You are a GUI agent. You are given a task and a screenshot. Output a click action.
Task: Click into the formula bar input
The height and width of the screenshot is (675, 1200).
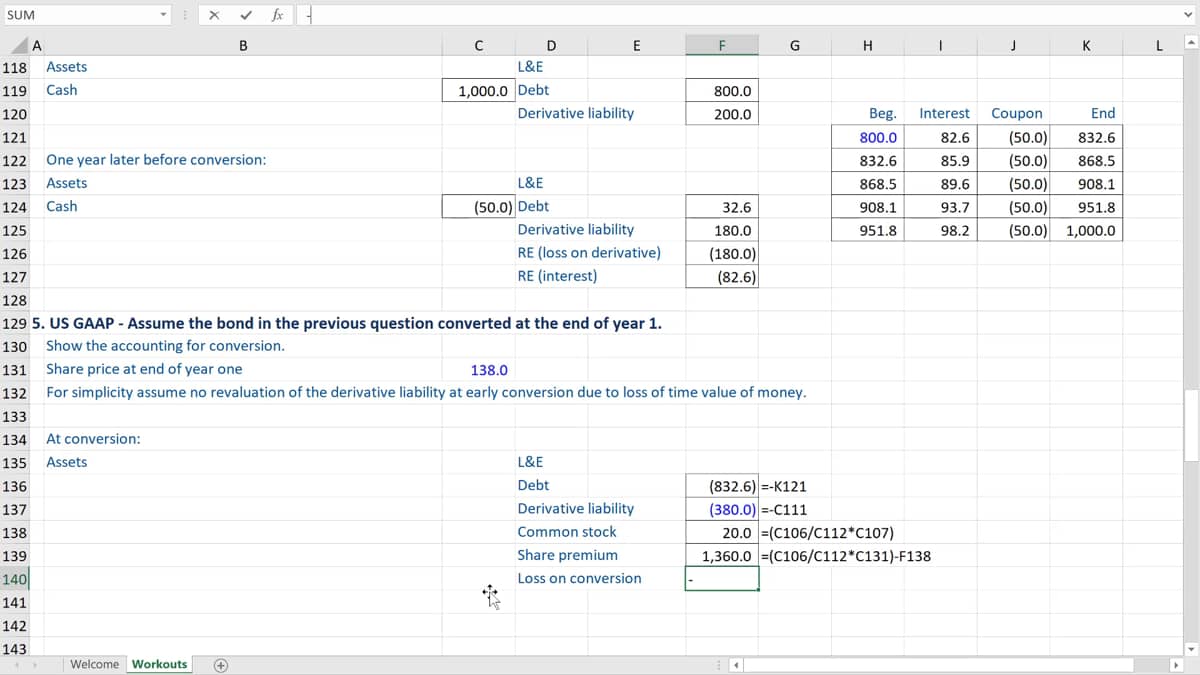pyautogui.click(x=738, y=15)
